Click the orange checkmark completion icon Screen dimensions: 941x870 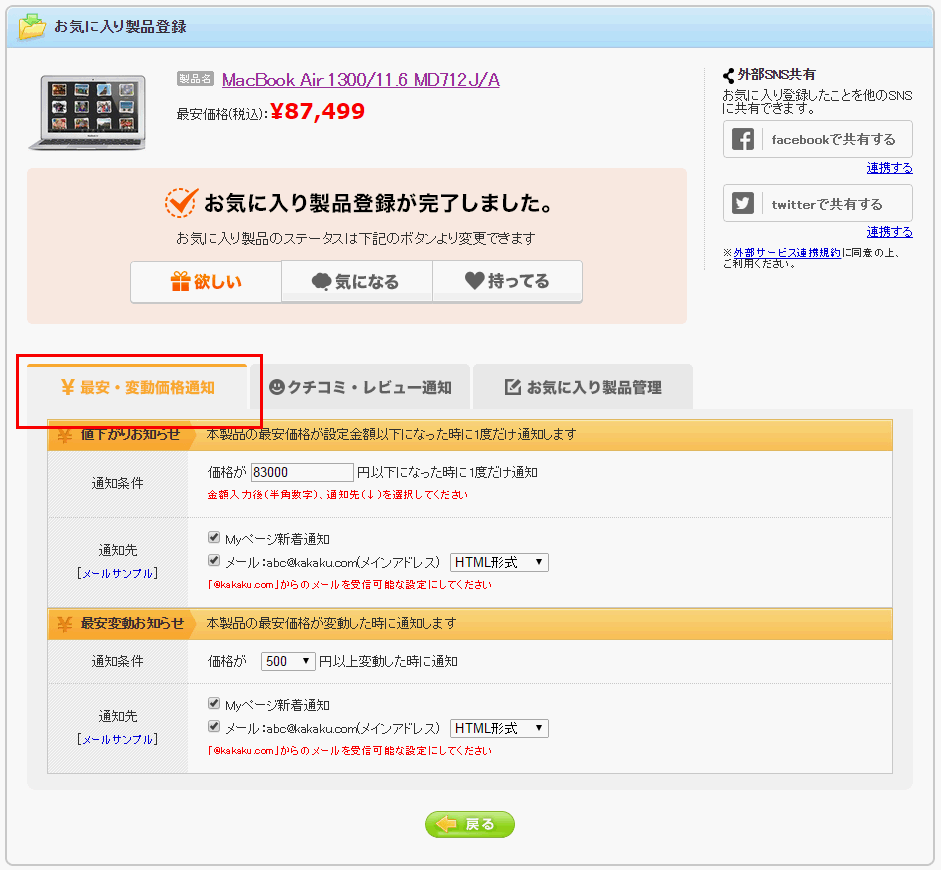pos(181,203)
